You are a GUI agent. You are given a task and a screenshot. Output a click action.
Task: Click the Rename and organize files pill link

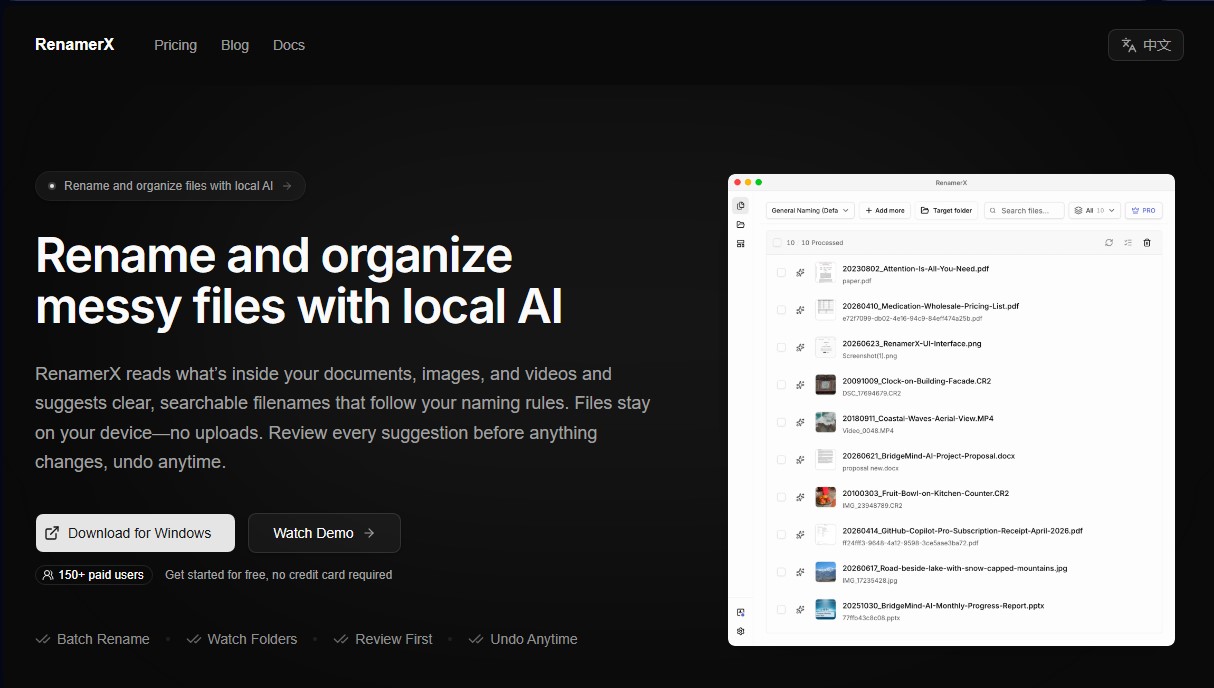pyautogui.click(x=170, y=186)
